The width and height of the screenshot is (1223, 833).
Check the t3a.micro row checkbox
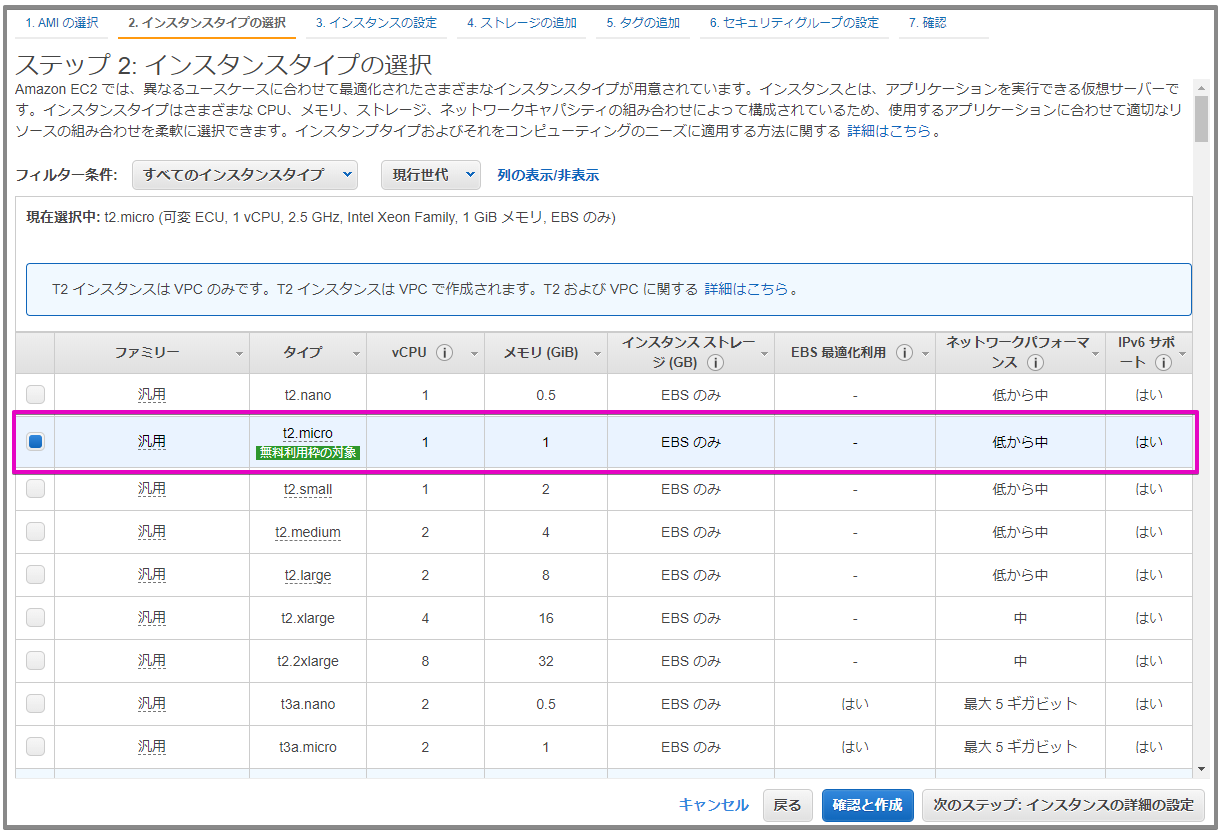pyautogui.click(x=36, y=747)
